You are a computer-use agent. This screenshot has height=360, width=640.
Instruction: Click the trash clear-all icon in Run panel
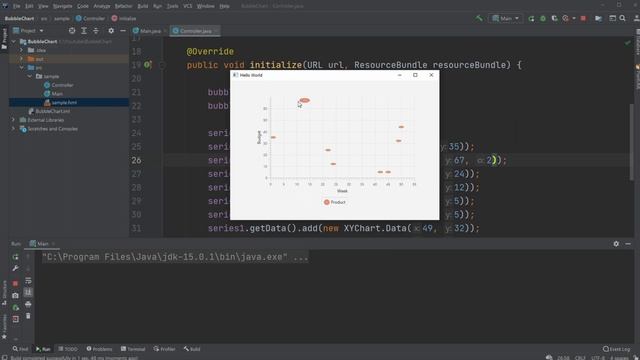(x=28, y=316)
